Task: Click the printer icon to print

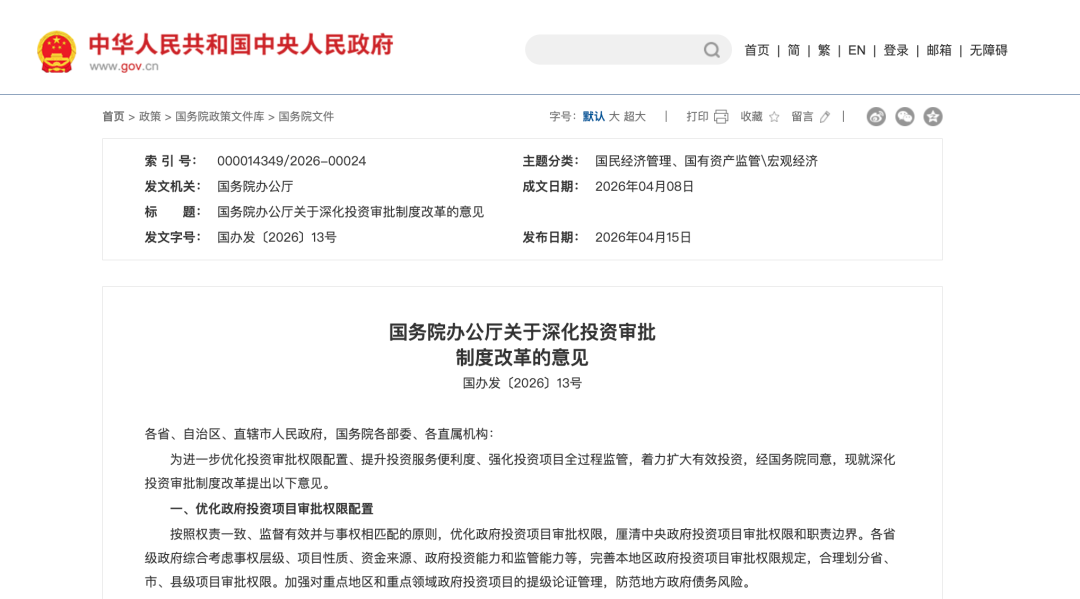Action: pos(721,117)
